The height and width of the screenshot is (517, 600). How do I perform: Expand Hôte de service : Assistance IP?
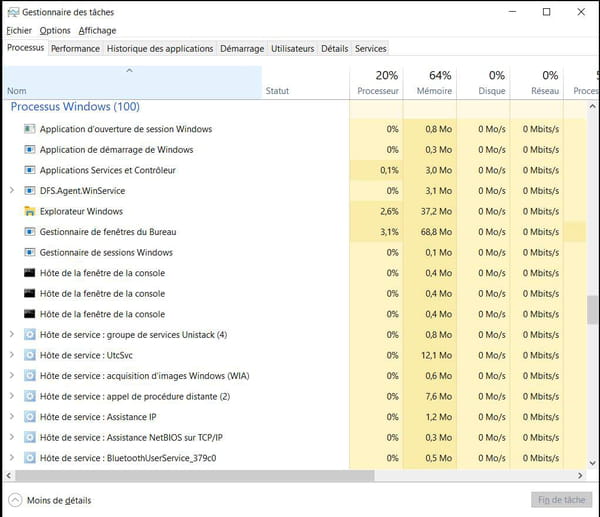click(x=12, y=416)
